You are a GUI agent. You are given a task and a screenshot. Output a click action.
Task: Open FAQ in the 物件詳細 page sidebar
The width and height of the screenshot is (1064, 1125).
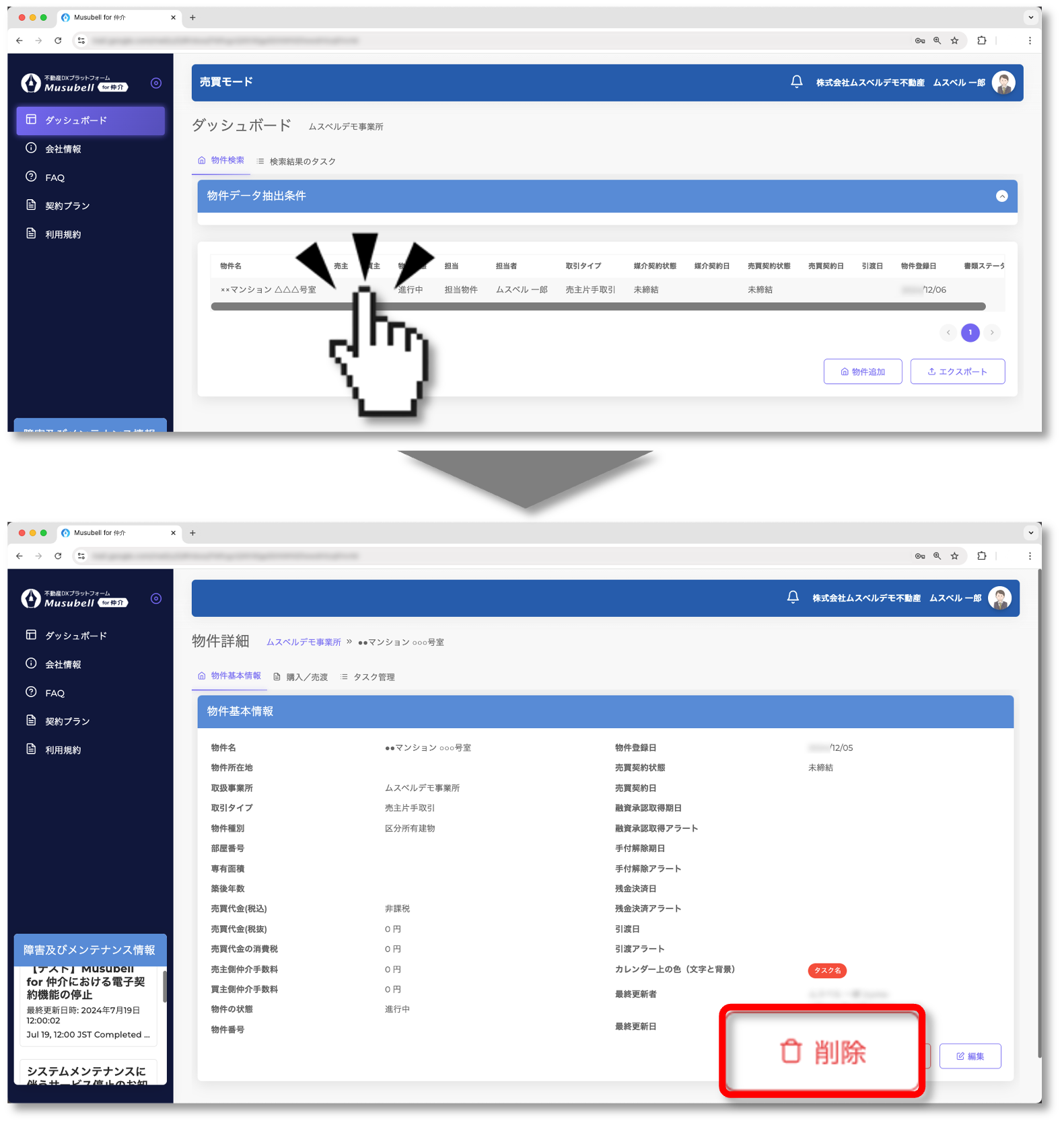[x=55, y=693]
